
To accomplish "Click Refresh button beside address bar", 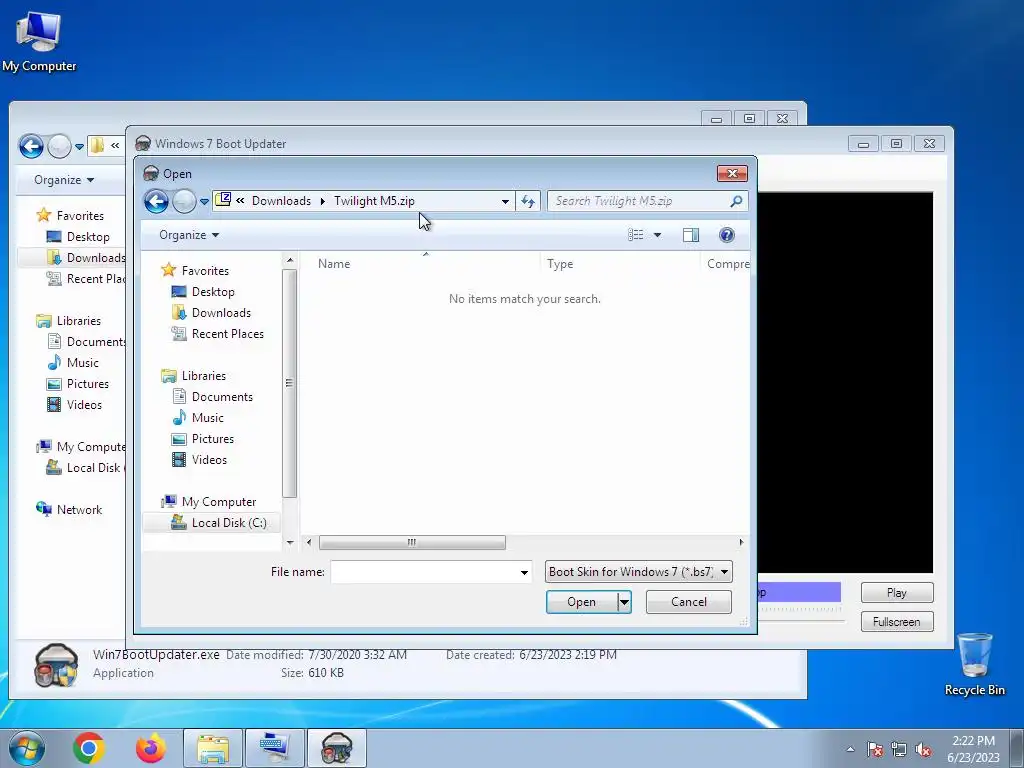I will (528, 201).
